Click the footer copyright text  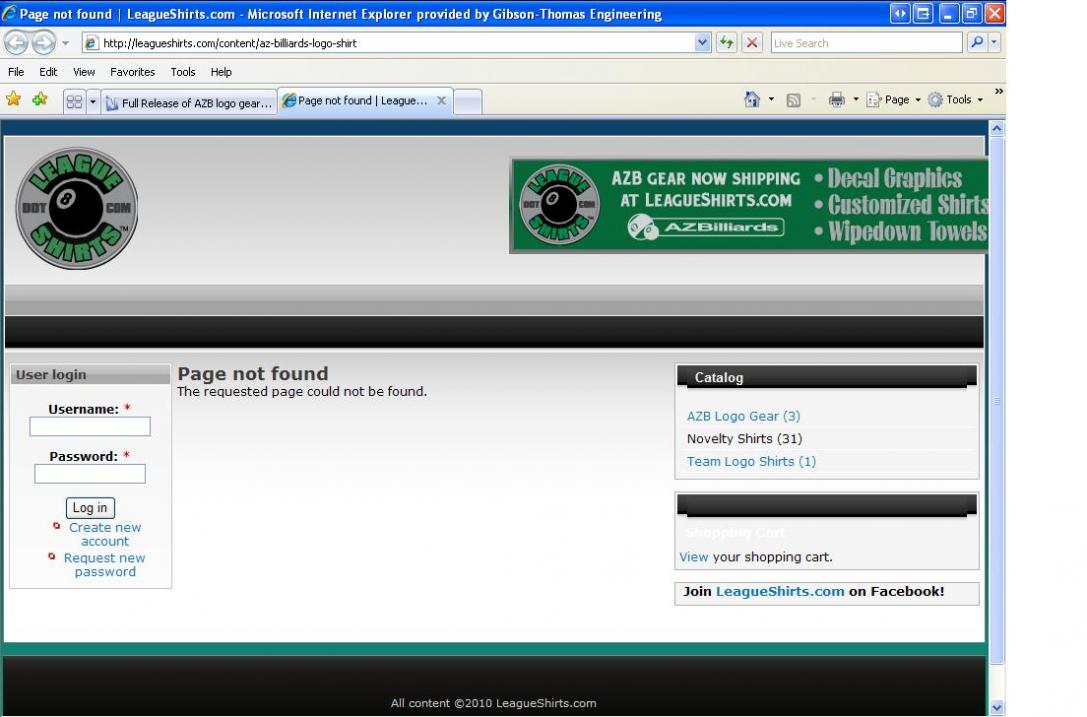pos(494,703)
